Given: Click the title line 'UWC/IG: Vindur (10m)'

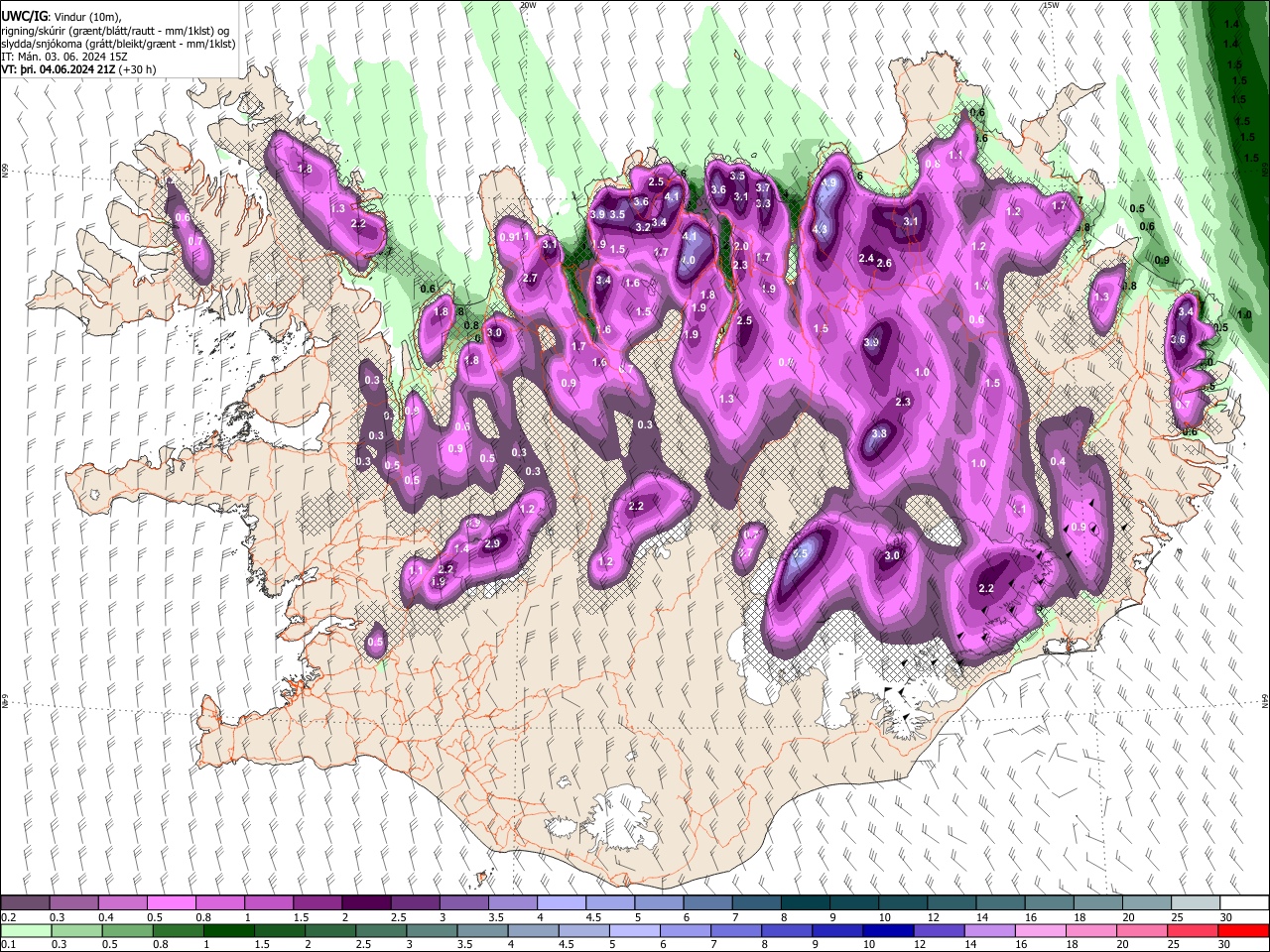Looking at the screenshot, I should 60,17.
